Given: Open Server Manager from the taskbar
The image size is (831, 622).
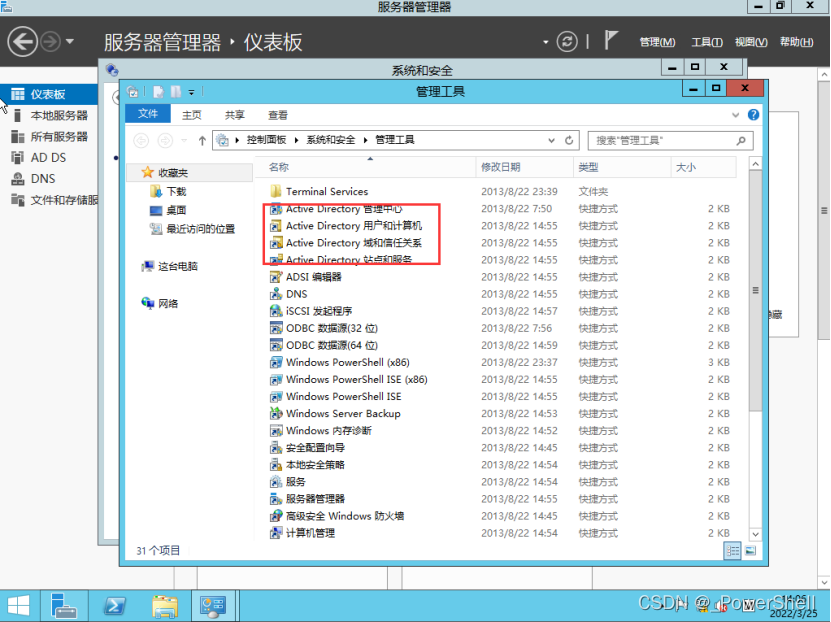Looking at the screenshot, I should pos(64,606).
